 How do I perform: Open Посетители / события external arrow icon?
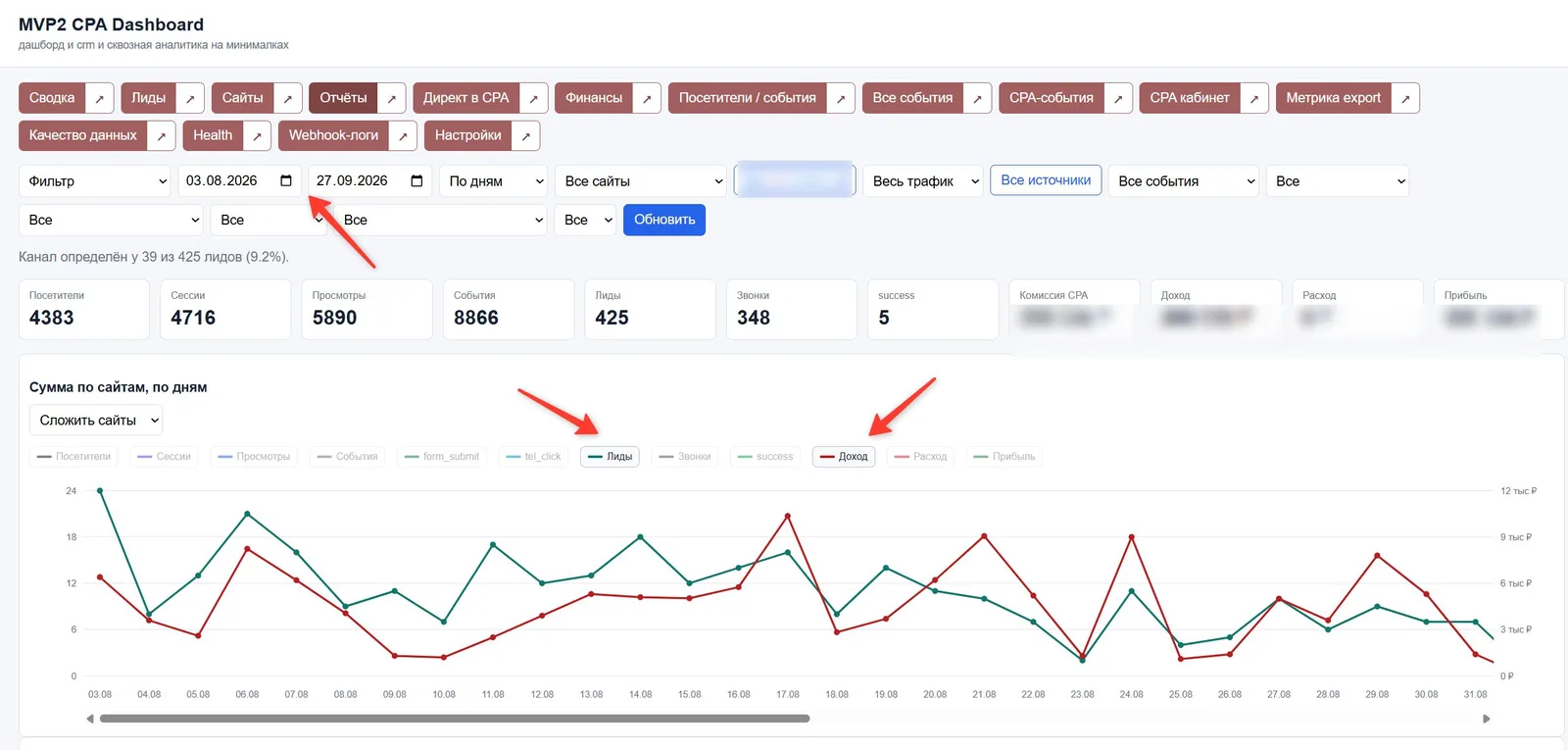tap(841, 98)
